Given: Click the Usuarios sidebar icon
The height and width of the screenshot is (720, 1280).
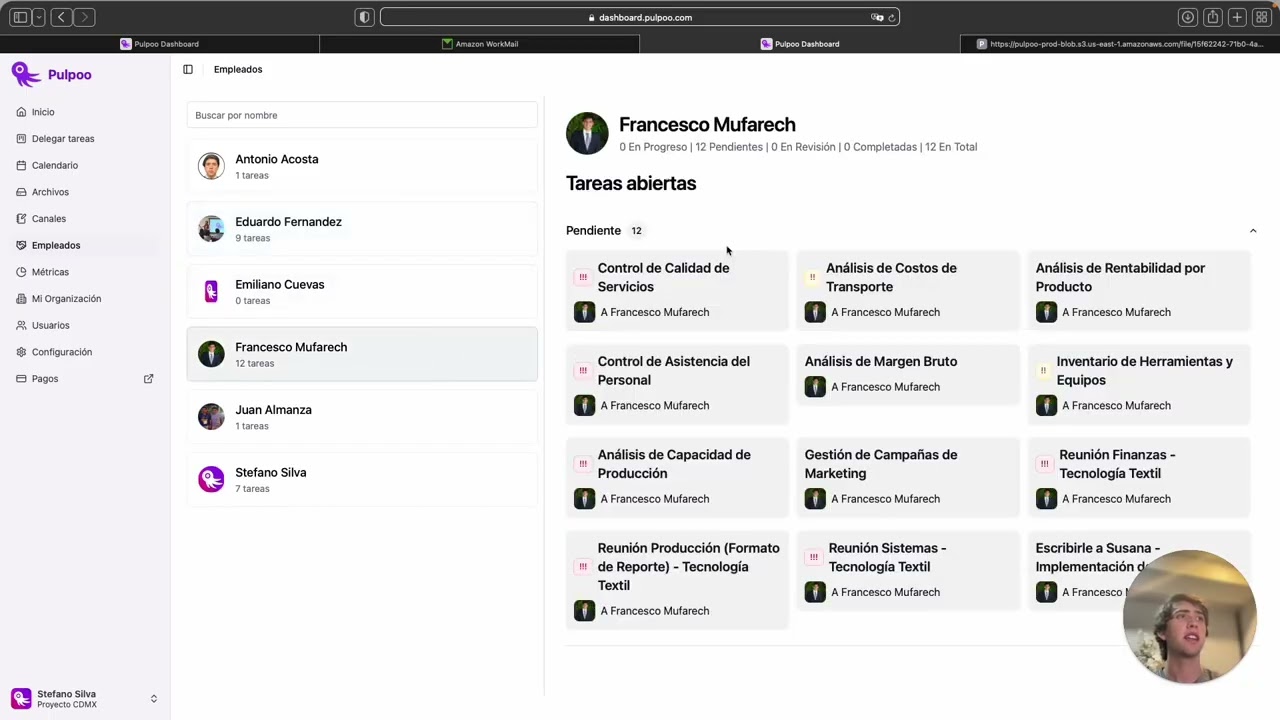Looking at the screenshot, I should point(22,325).
